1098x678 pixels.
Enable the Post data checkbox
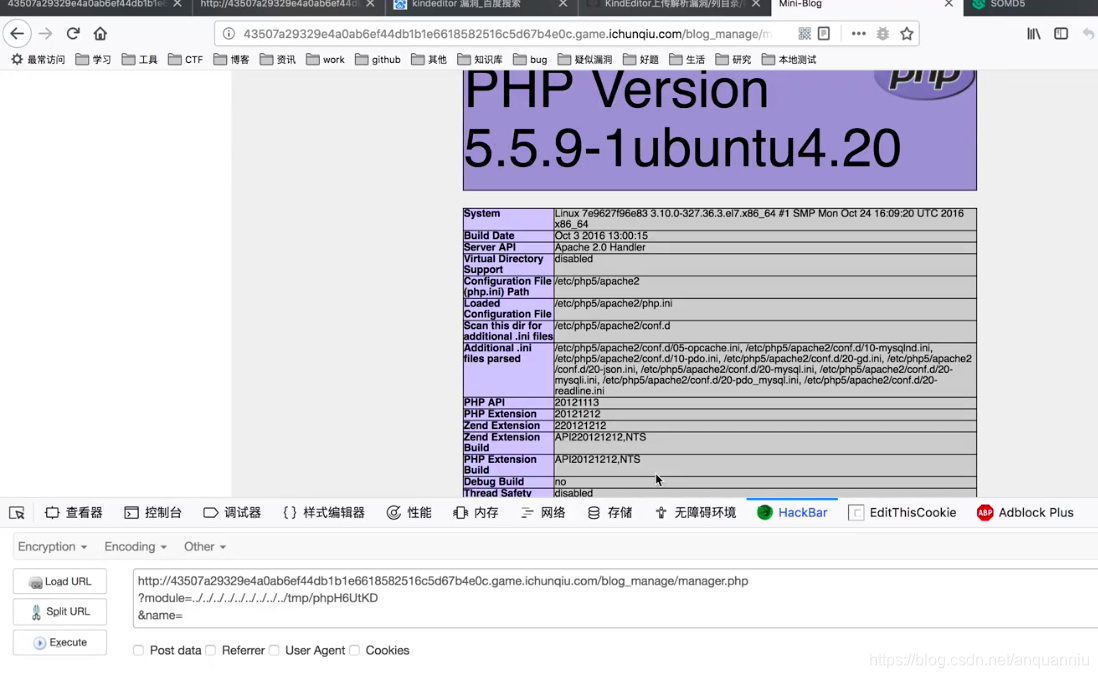pos(139,650)
